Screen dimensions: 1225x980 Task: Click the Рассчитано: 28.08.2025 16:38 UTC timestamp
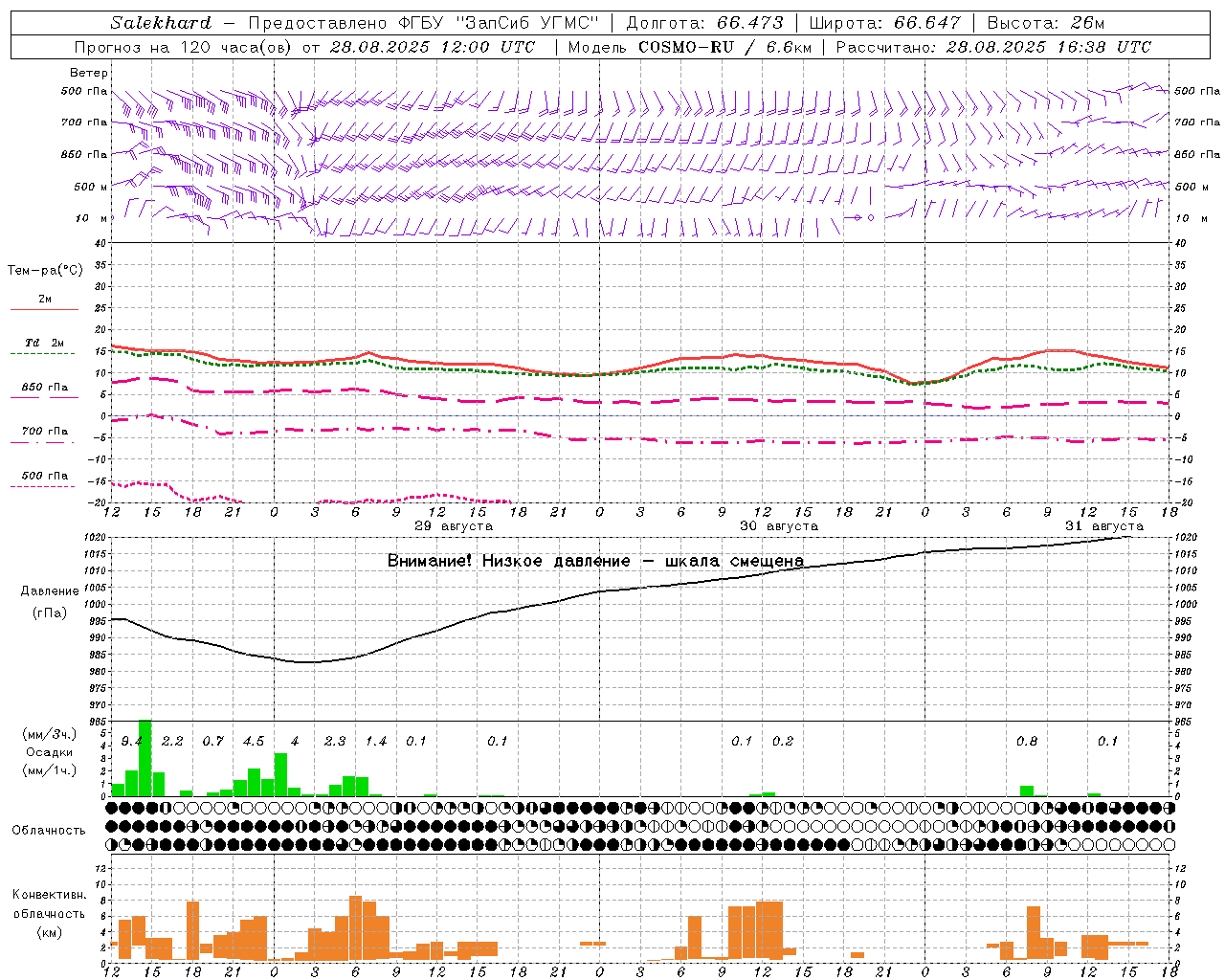tap(993, 47)
